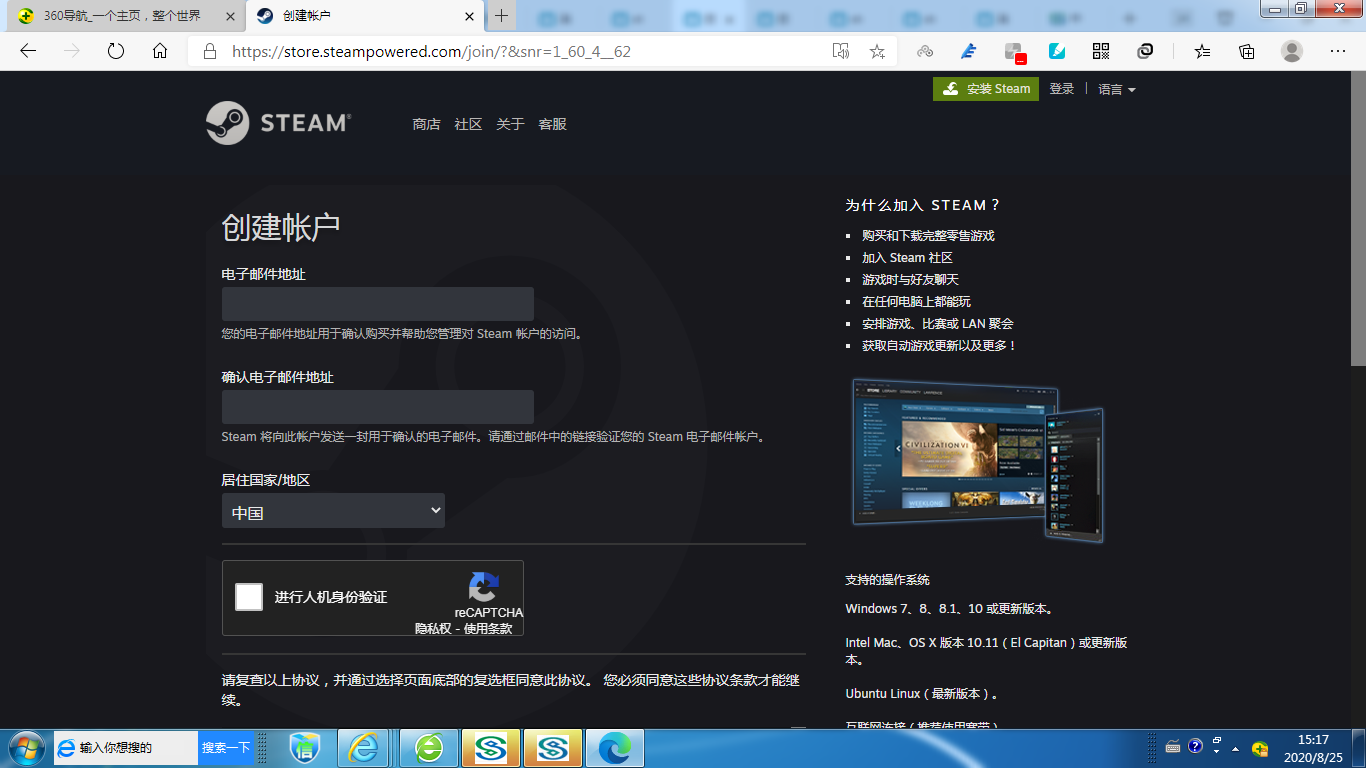
Task: Launch the shield security app in taskbar
Action: 305,748
